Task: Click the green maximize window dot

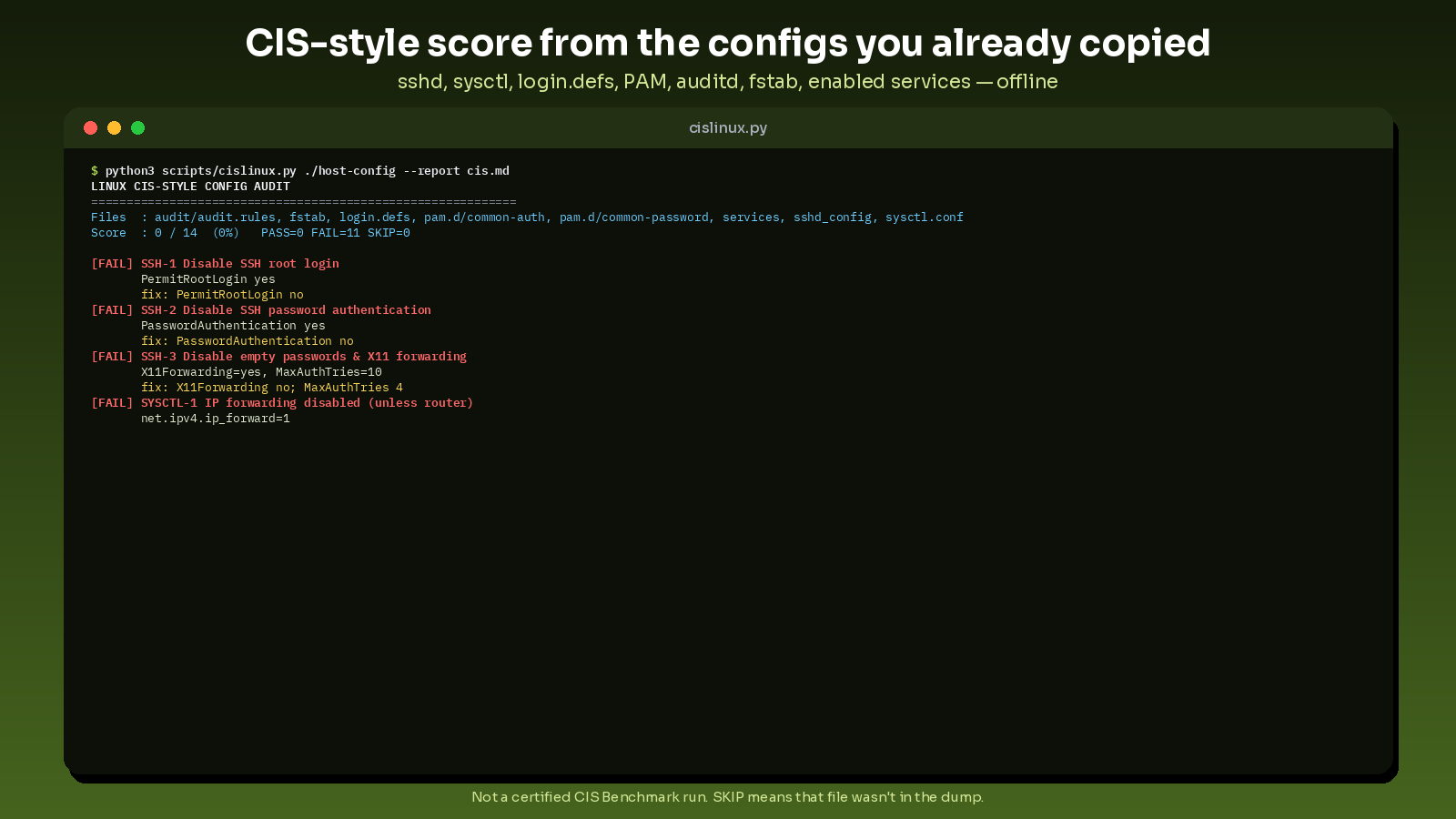Action: 137,128
